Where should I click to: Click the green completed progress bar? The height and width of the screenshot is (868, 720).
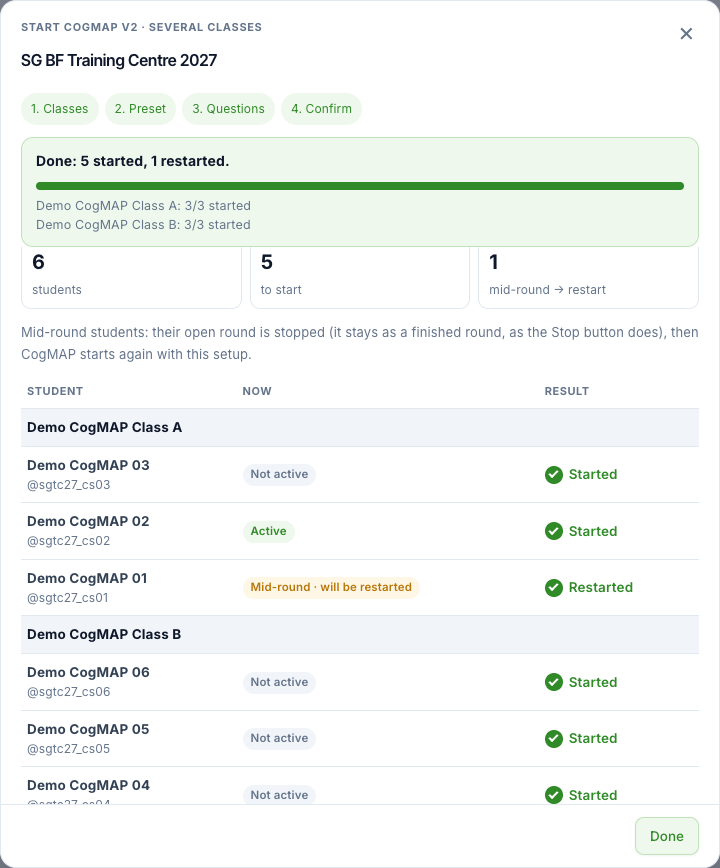[360, 186]
